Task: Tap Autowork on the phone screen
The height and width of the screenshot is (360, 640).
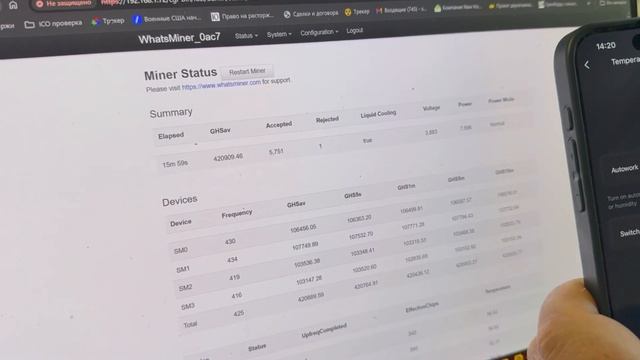Action: [624, 169]
